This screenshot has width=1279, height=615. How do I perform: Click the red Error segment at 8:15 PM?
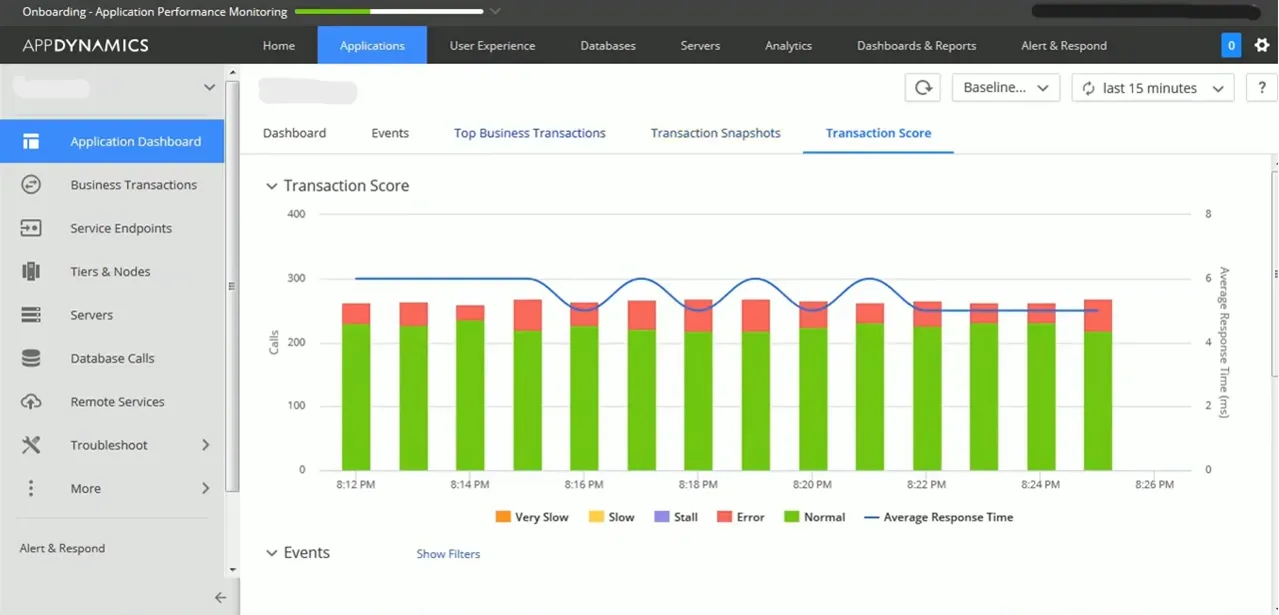(x=527, y=316)
